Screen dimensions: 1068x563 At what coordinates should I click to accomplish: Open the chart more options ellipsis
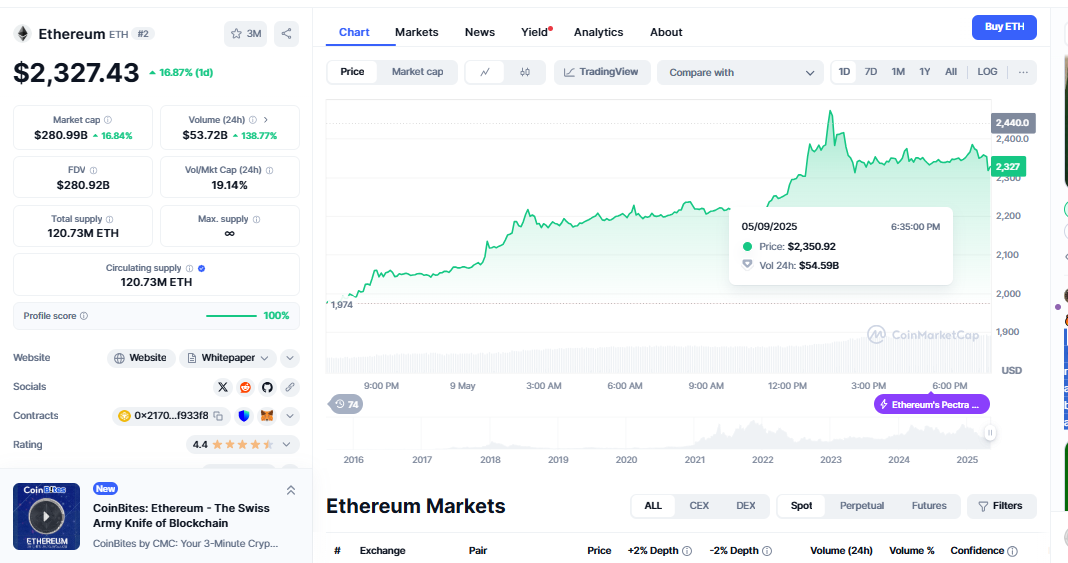tap(1023, 72)
